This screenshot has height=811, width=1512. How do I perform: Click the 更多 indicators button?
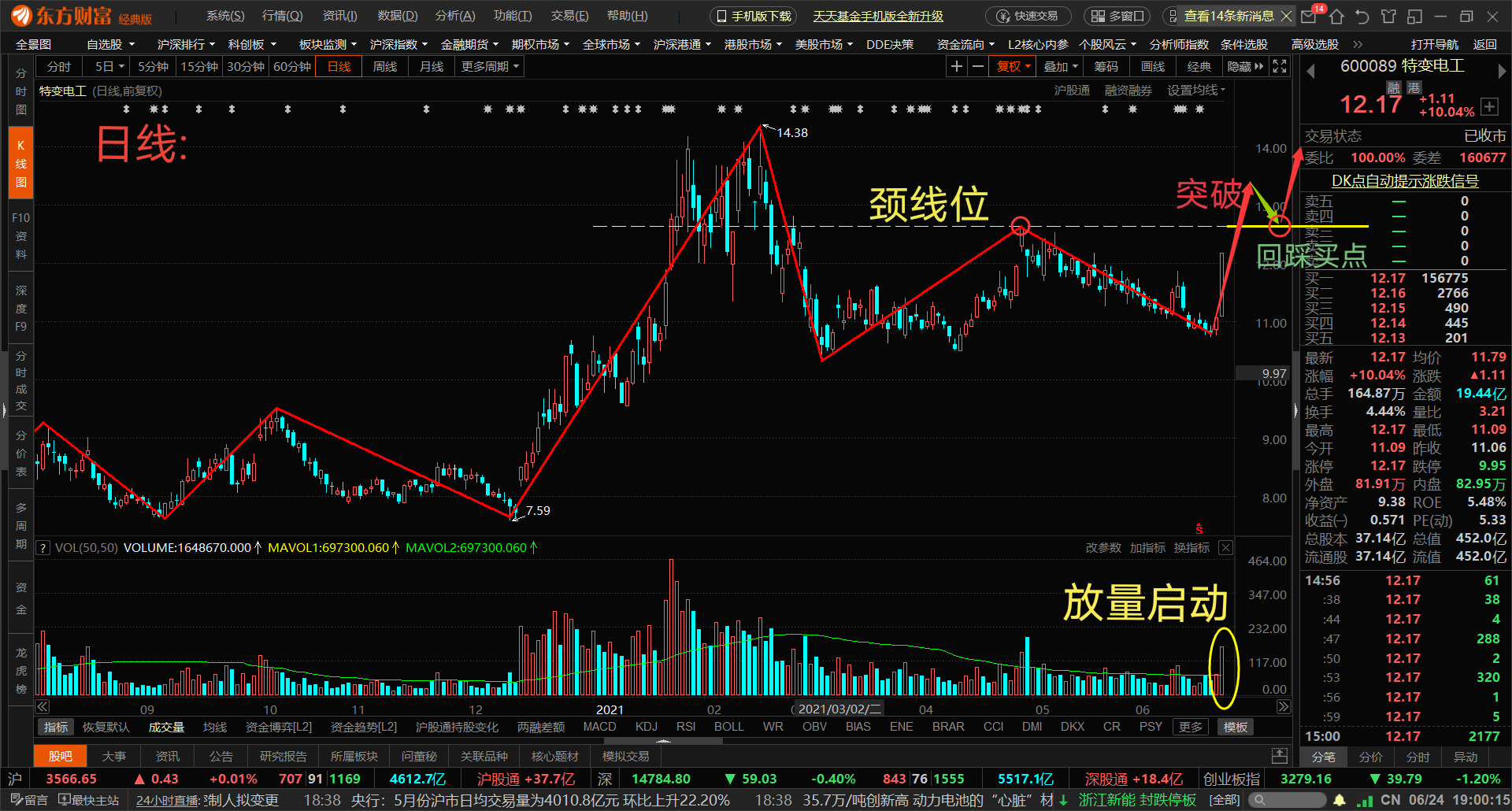click(1191, 727)
